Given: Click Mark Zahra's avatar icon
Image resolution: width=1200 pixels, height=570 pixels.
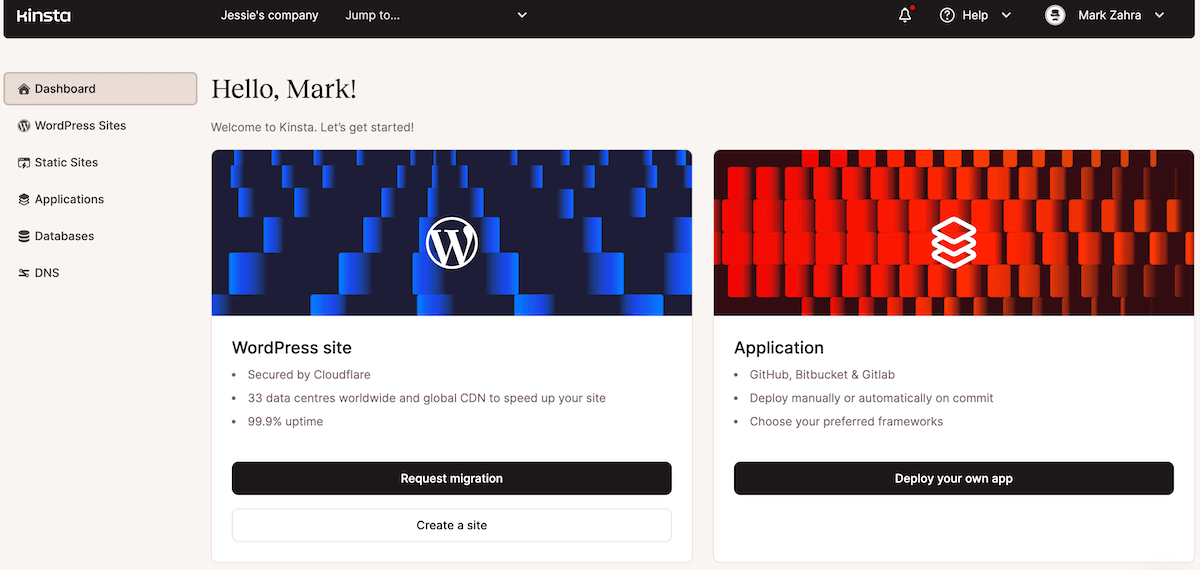Looking at the screenshot, I should [x=1055, y=15].
